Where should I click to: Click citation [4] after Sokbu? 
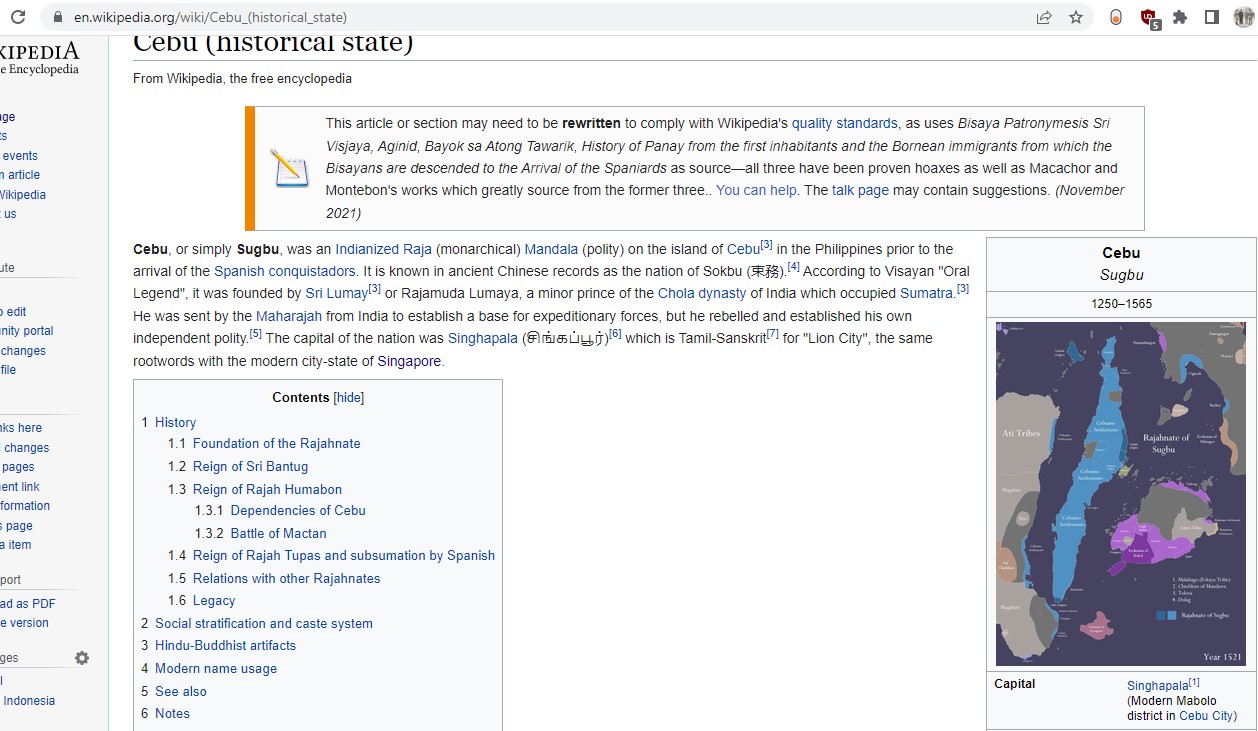click(794, 267)
